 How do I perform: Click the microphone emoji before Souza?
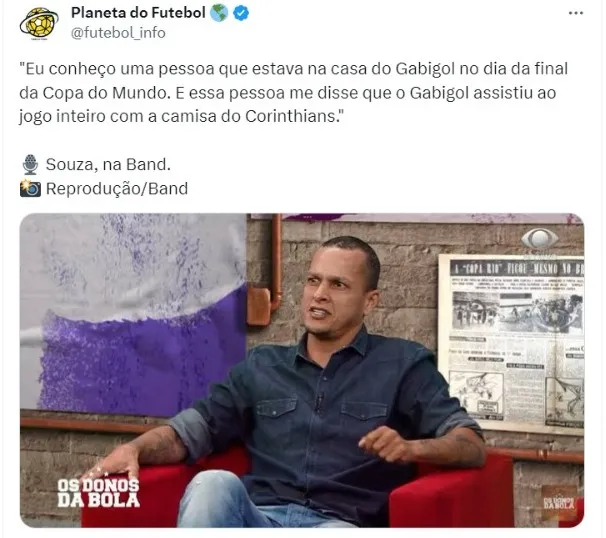(x=30, y=165)
